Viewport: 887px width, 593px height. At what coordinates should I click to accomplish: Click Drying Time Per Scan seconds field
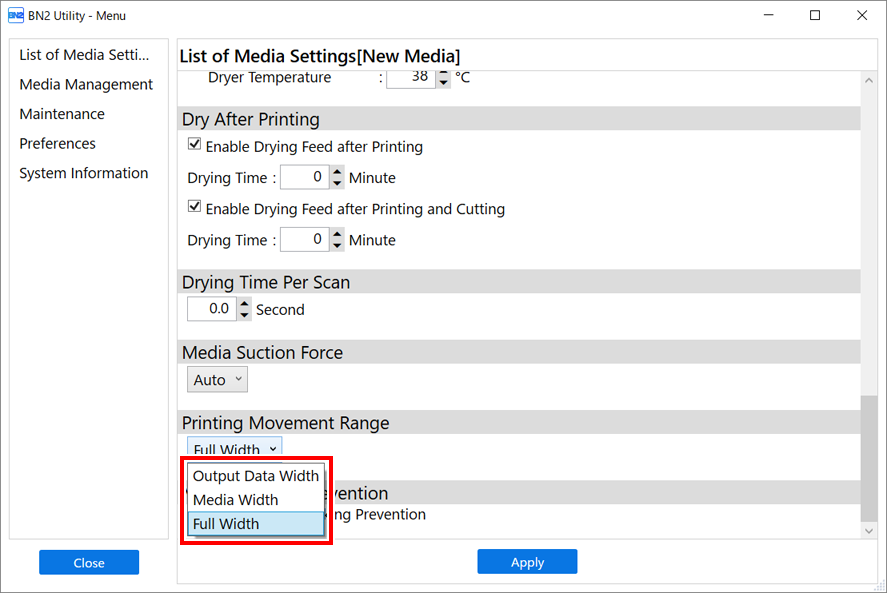point(212,309)
